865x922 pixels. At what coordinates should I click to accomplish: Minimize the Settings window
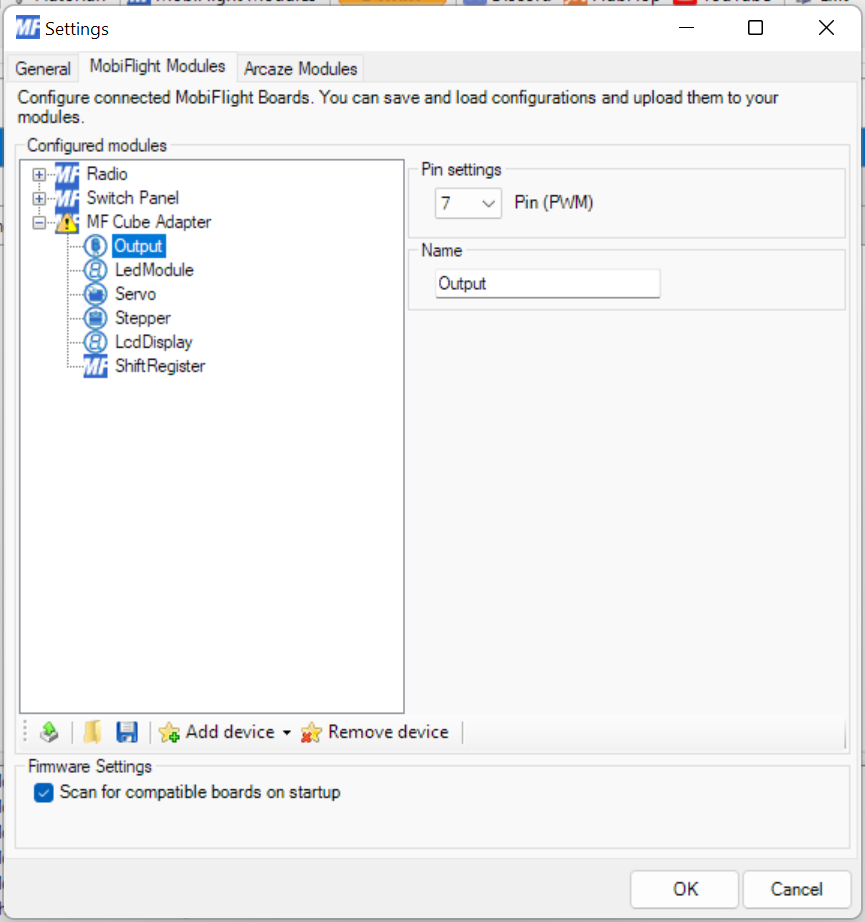pyautogui.click(x=686, y=28)
